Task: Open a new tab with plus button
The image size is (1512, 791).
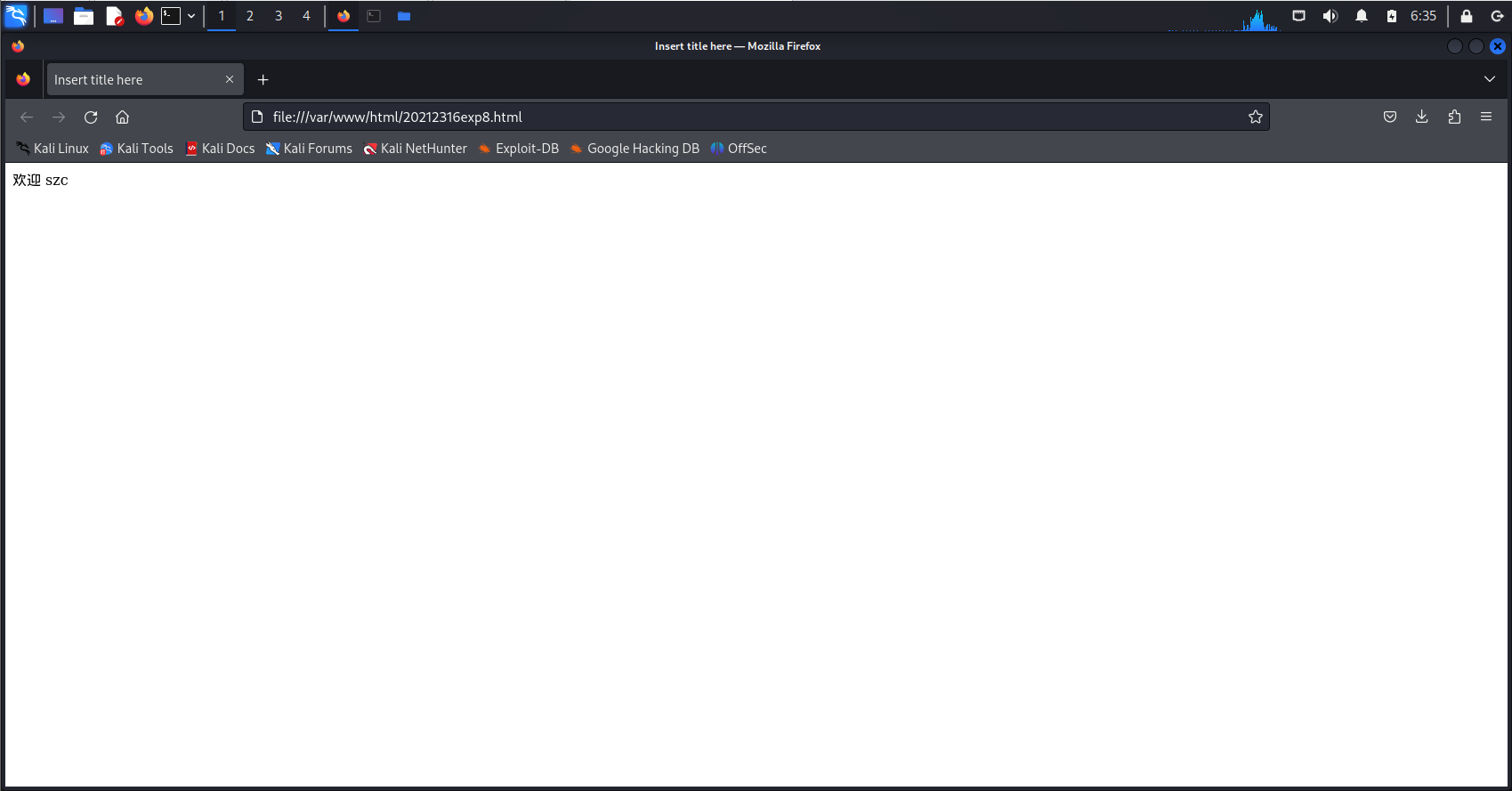Action: click(x=263, y=79)
